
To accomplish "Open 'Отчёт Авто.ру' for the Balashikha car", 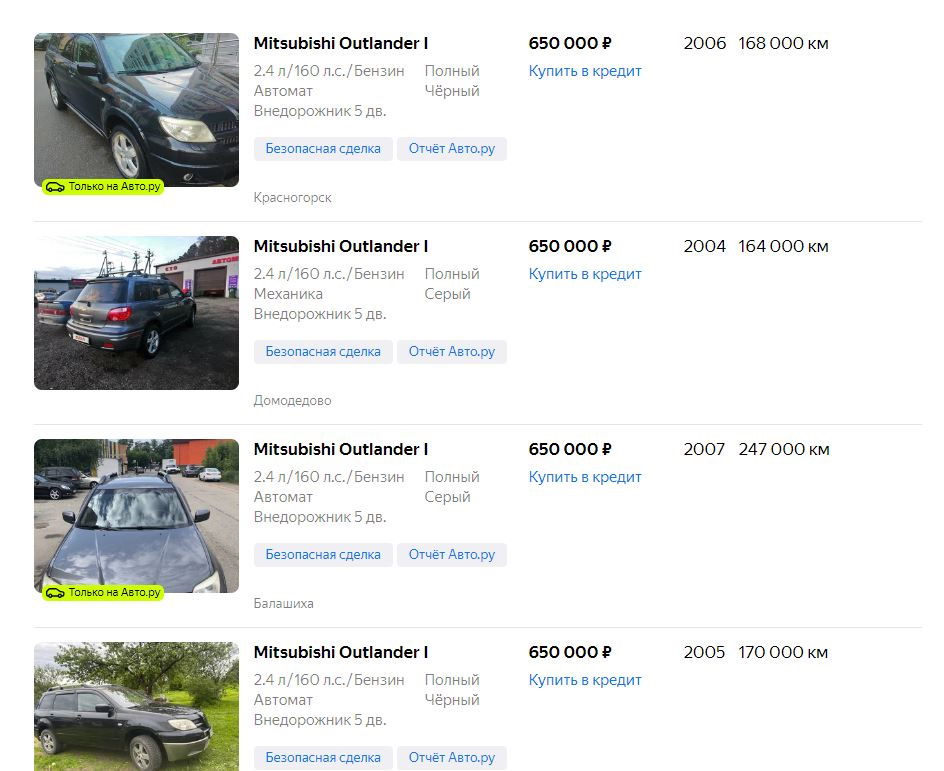I will coord(452,554).
